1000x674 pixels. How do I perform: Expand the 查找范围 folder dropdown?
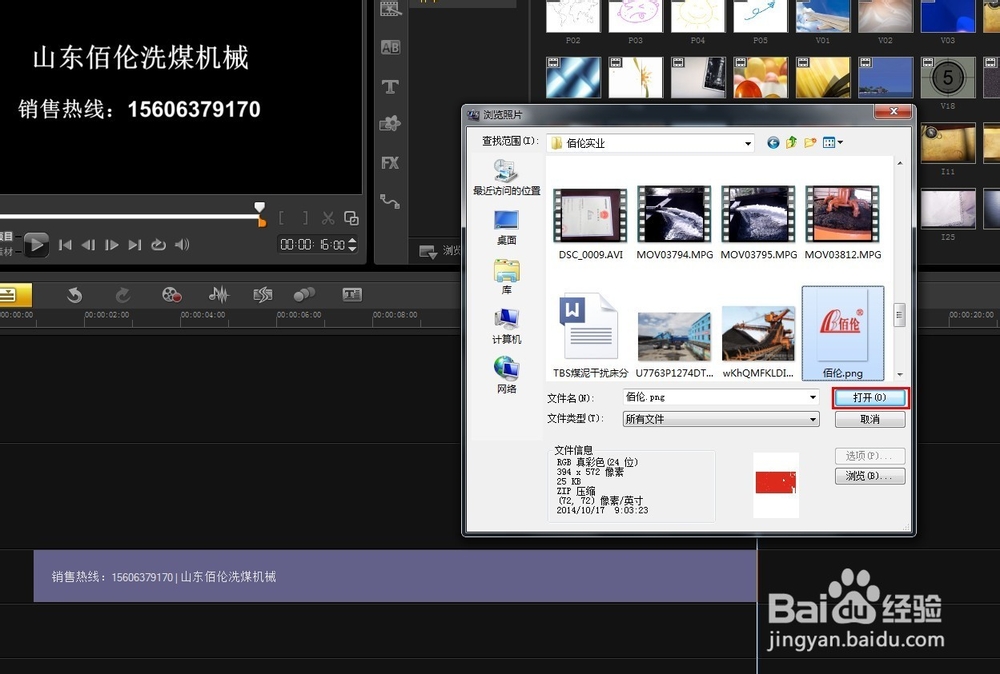[x=747, y=143]
